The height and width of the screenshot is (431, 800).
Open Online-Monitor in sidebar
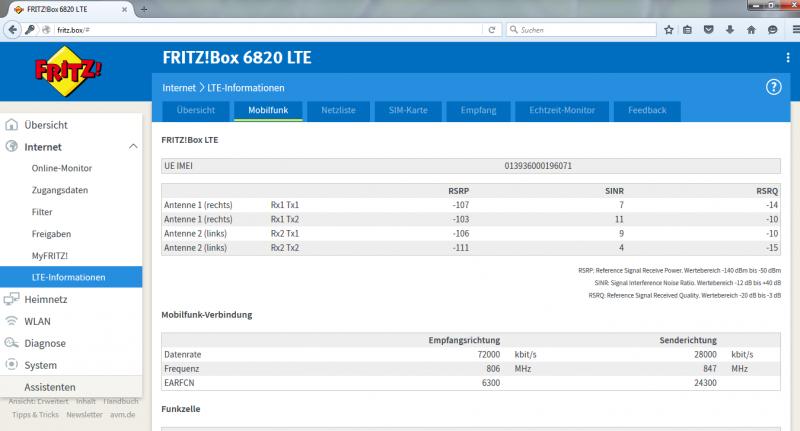62,168
